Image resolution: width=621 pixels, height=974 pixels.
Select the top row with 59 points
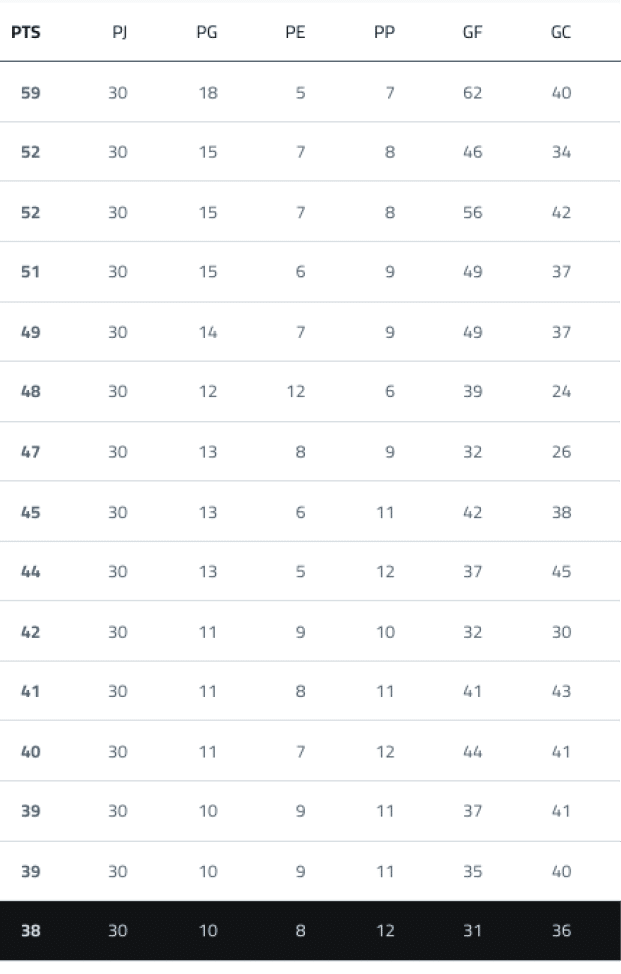(310, 93)
